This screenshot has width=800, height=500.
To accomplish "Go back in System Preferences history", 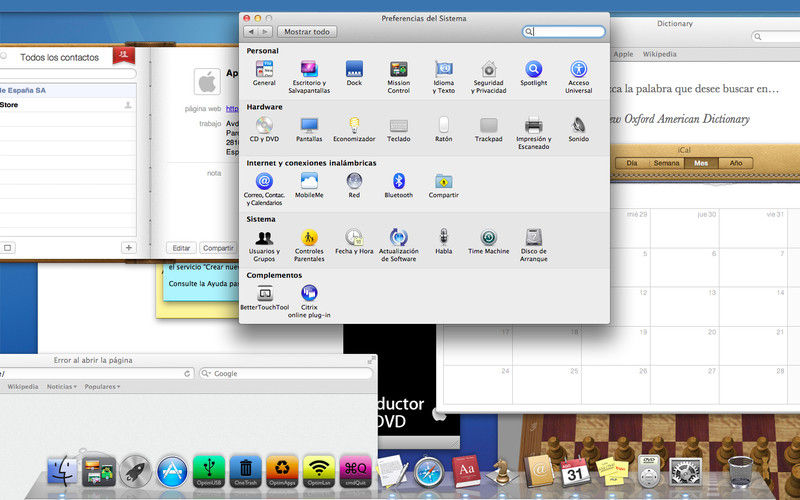I will (251, 32).
